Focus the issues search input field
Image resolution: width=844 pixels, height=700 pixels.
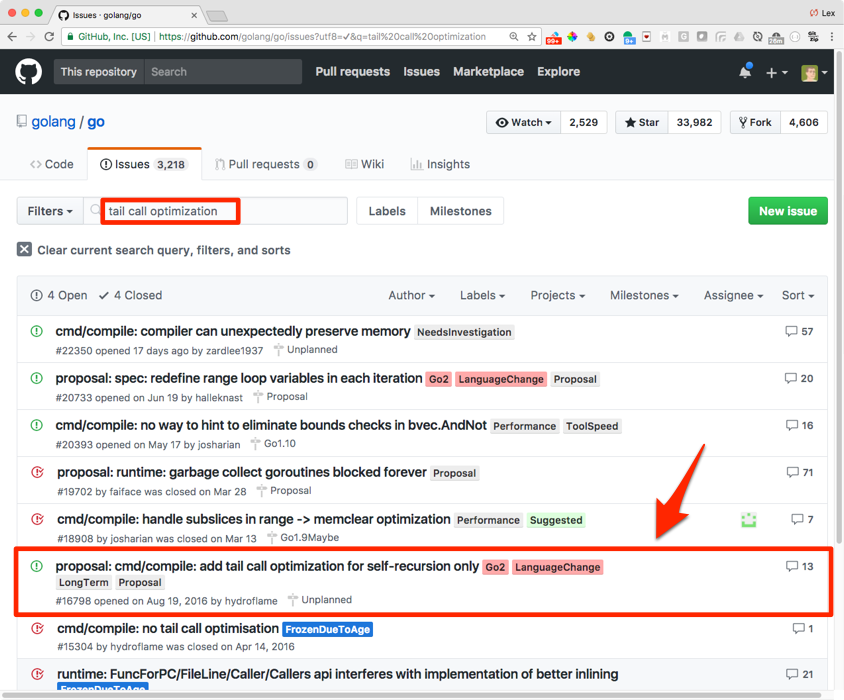[x=225, y=211]
